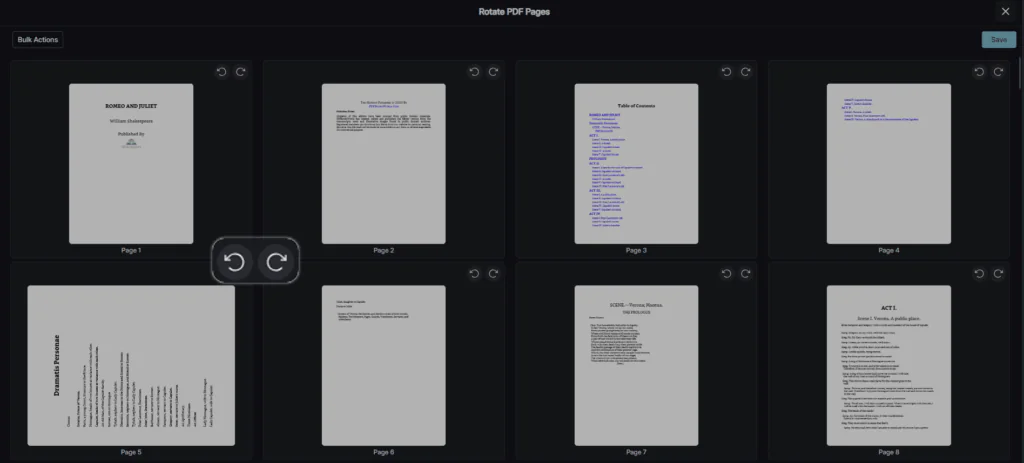Save the rotated PDF pages

tap(998, 40)
